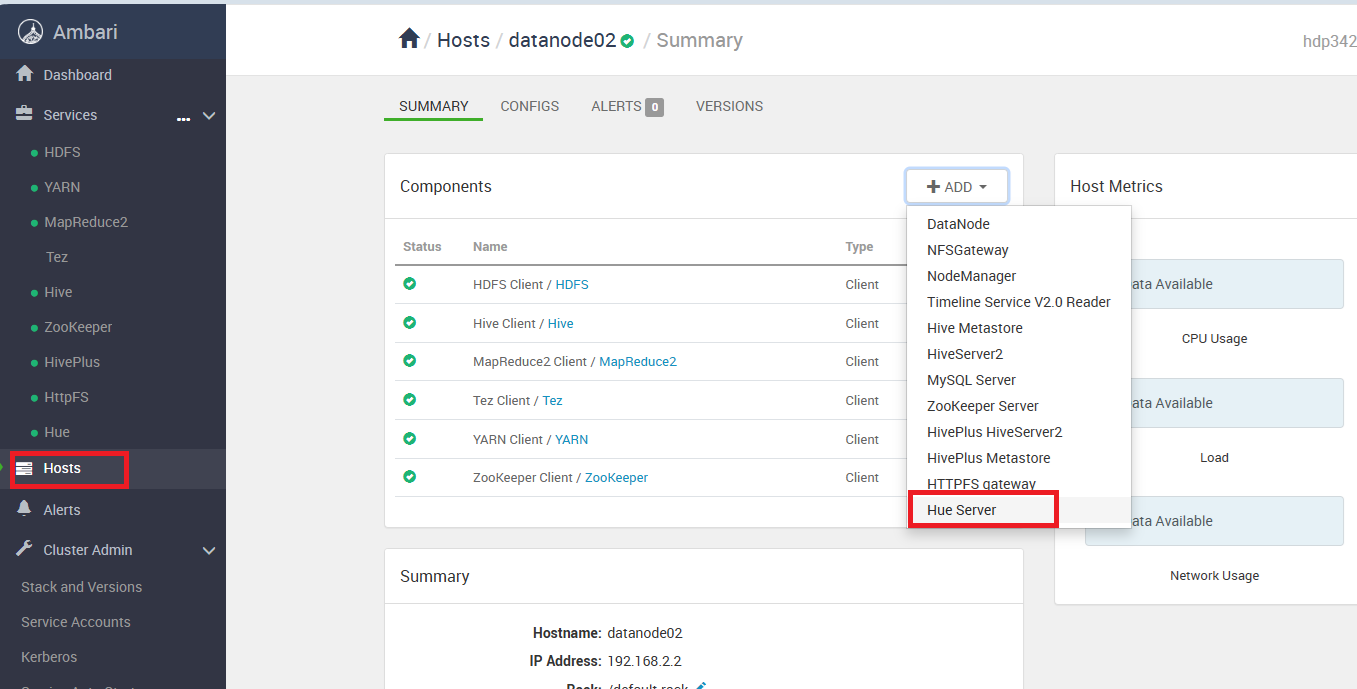Click YARN Client status check icon
1357x689 pixels.
(409, 439)
